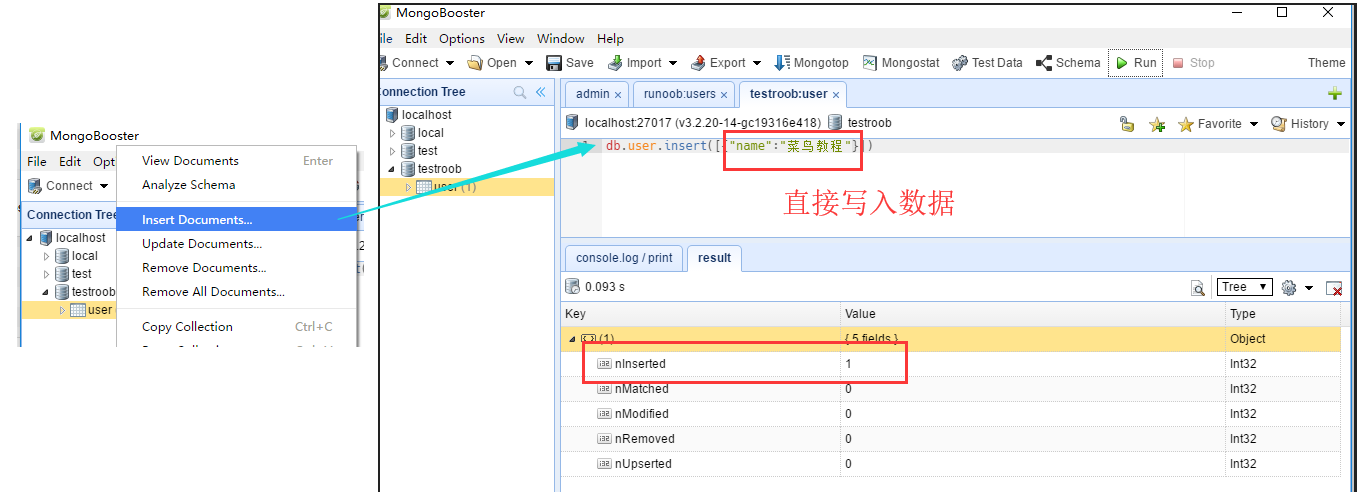
Task: Select Remove Documents... context menu entry
Action: click(237, 267)
